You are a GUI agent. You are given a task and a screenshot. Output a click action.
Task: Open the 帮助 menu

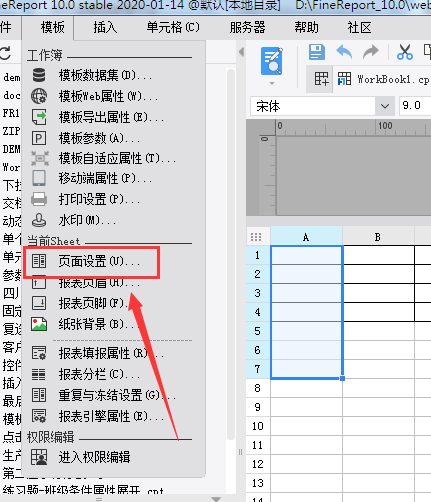pyautogui.click(x=306, y=27)
